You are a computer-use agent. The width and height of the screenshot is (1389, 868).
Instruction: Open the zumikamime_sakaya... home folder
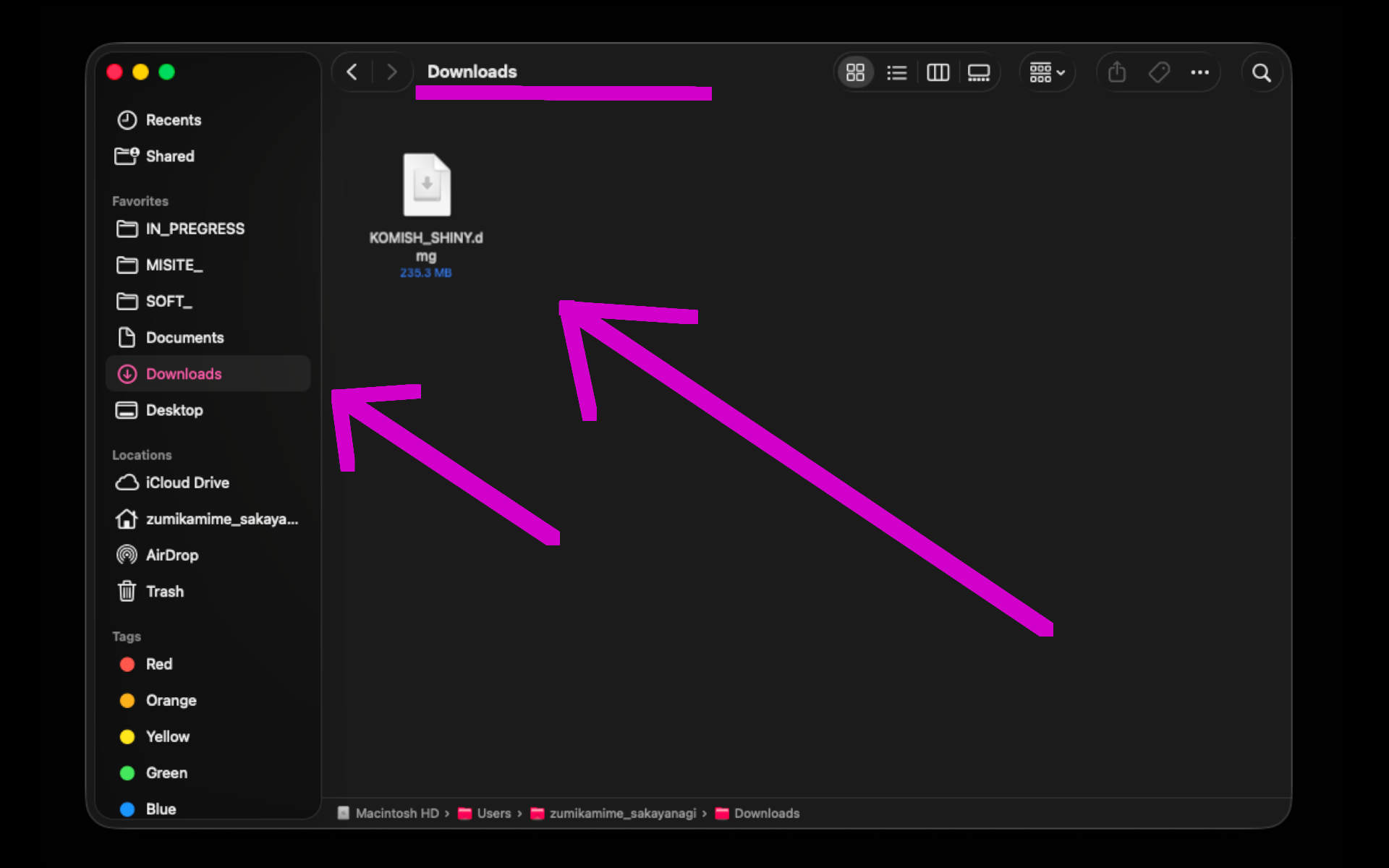point(207,519)
